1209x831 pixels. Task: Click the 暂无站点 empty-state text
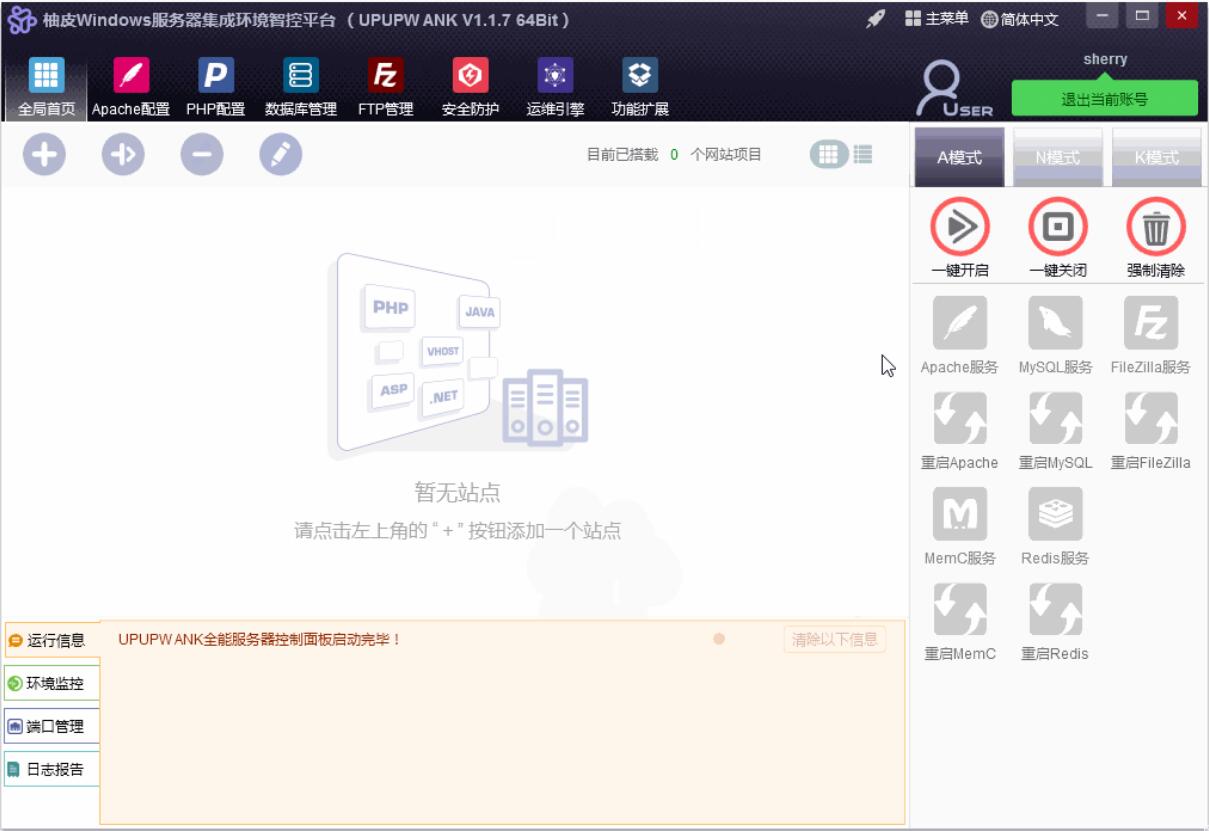point(457,492)
